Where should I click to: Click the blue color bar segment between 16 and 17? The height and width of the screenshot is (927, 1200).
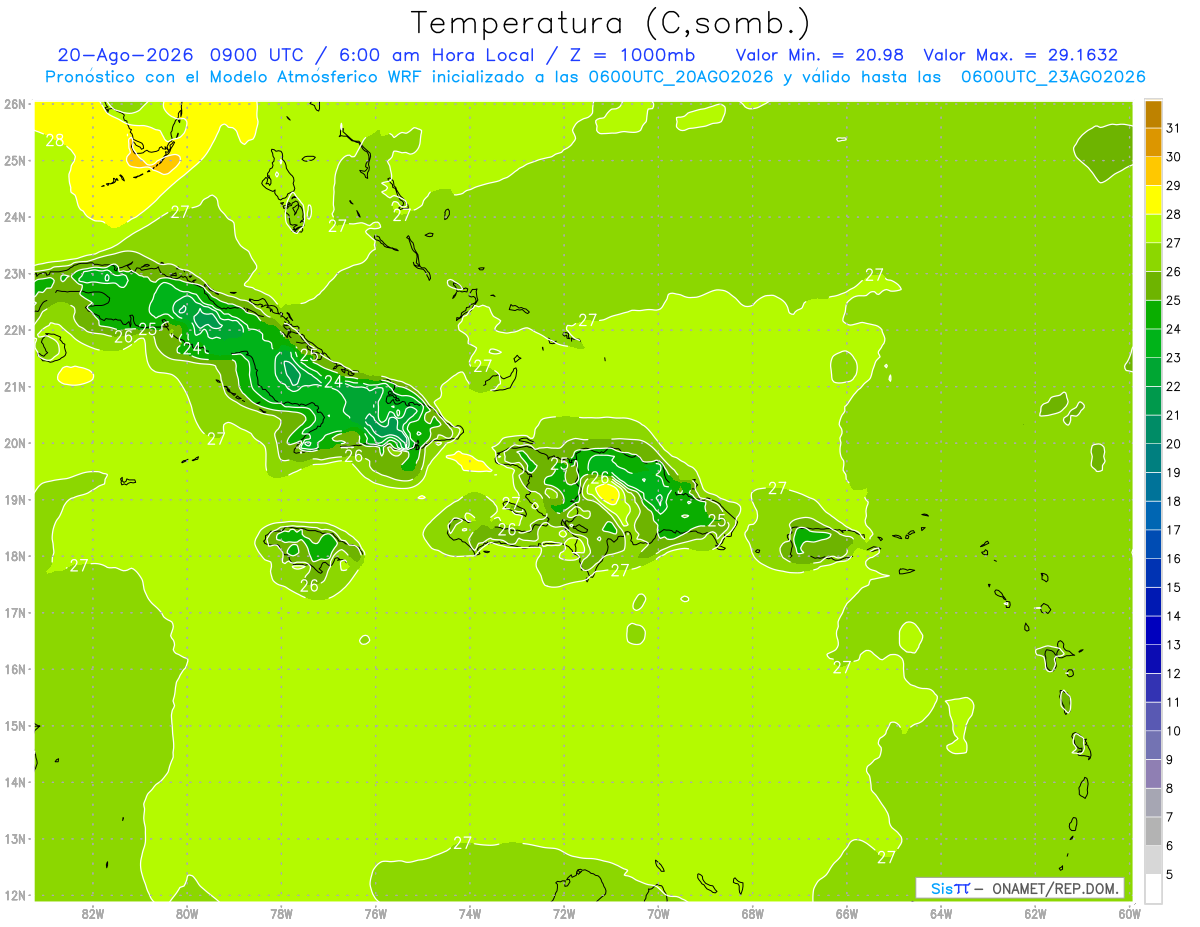(1153, 545)
